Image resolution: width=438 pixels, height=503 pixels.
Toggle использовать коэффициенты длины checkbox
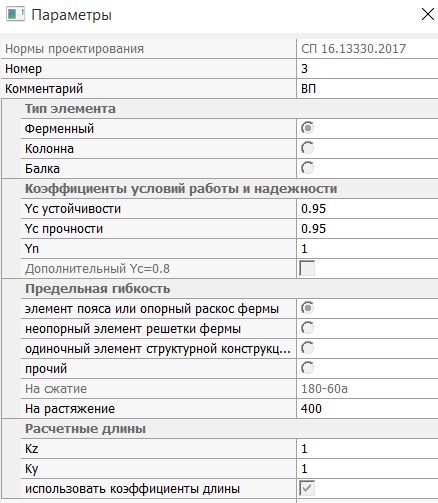tap(307, 488)
